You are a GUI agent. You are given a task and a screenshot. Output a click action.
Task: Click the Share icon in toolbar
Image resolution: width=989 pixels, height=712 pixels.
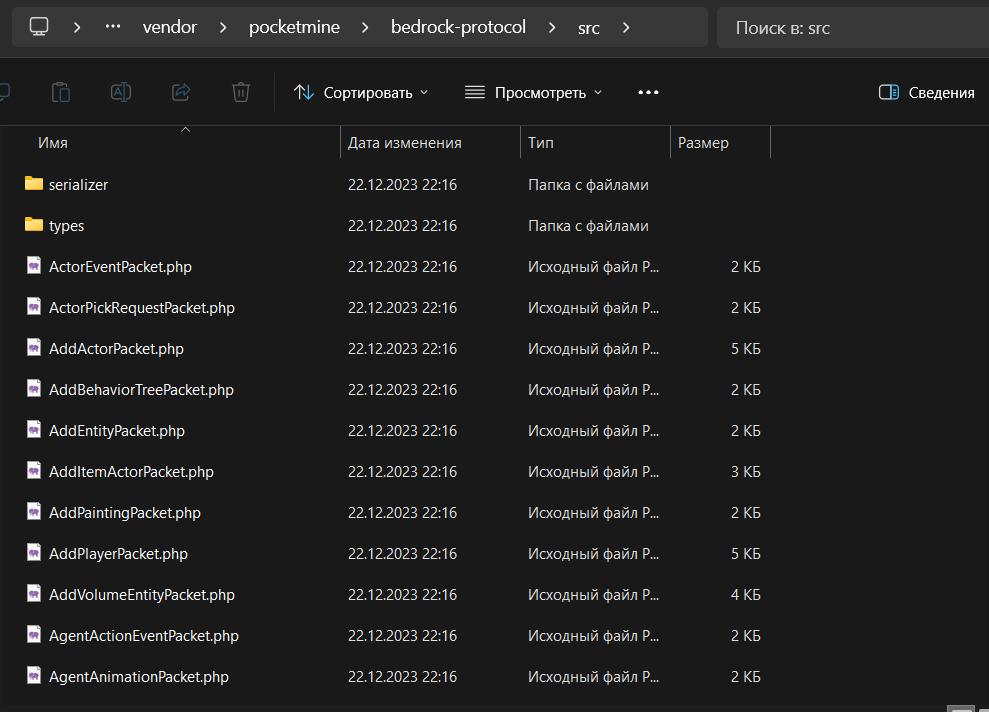click(181, 92)
